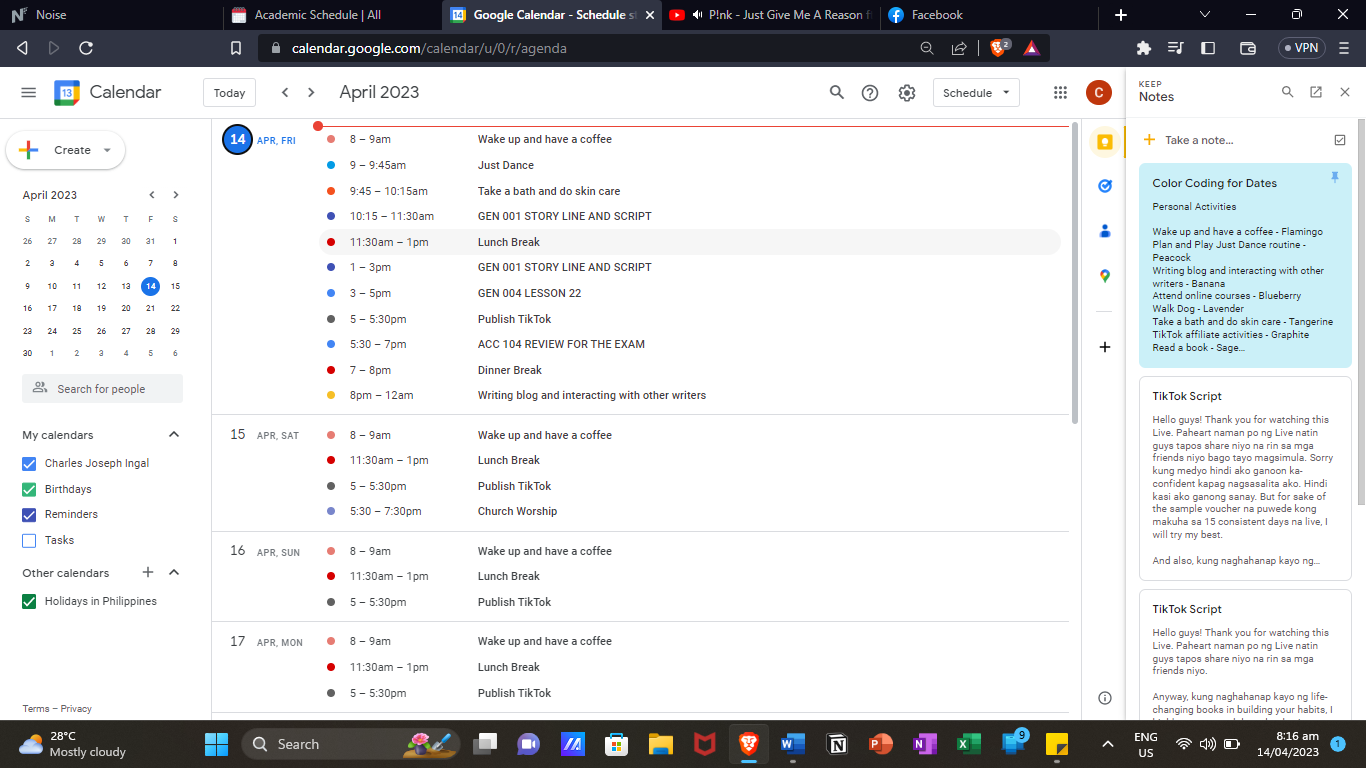Get add-ons with the plus icon
The image size is (1366, 768).
(1105, 347)
